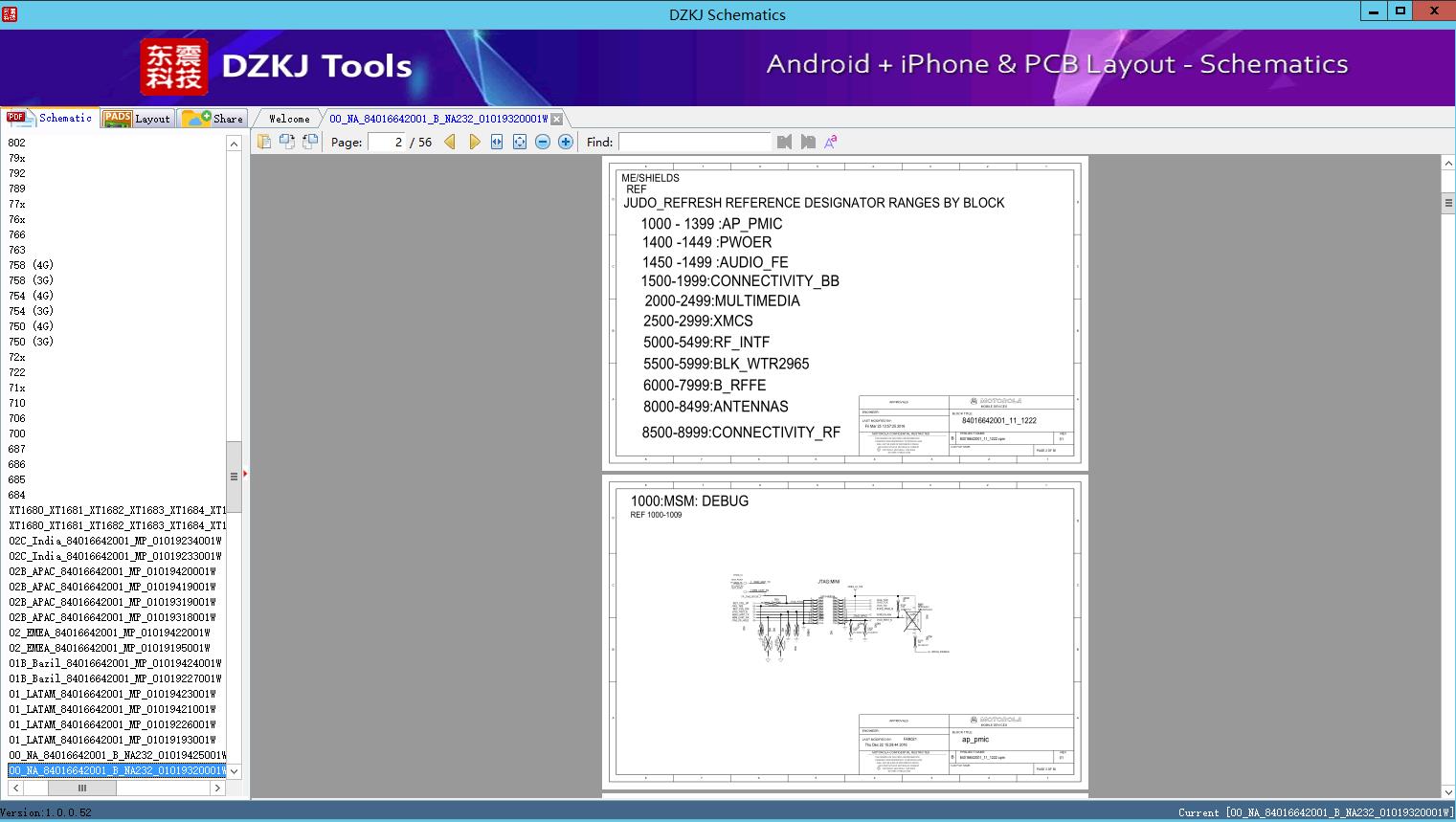
Task: Click the Find text field
Action: [x=694, y=142]
